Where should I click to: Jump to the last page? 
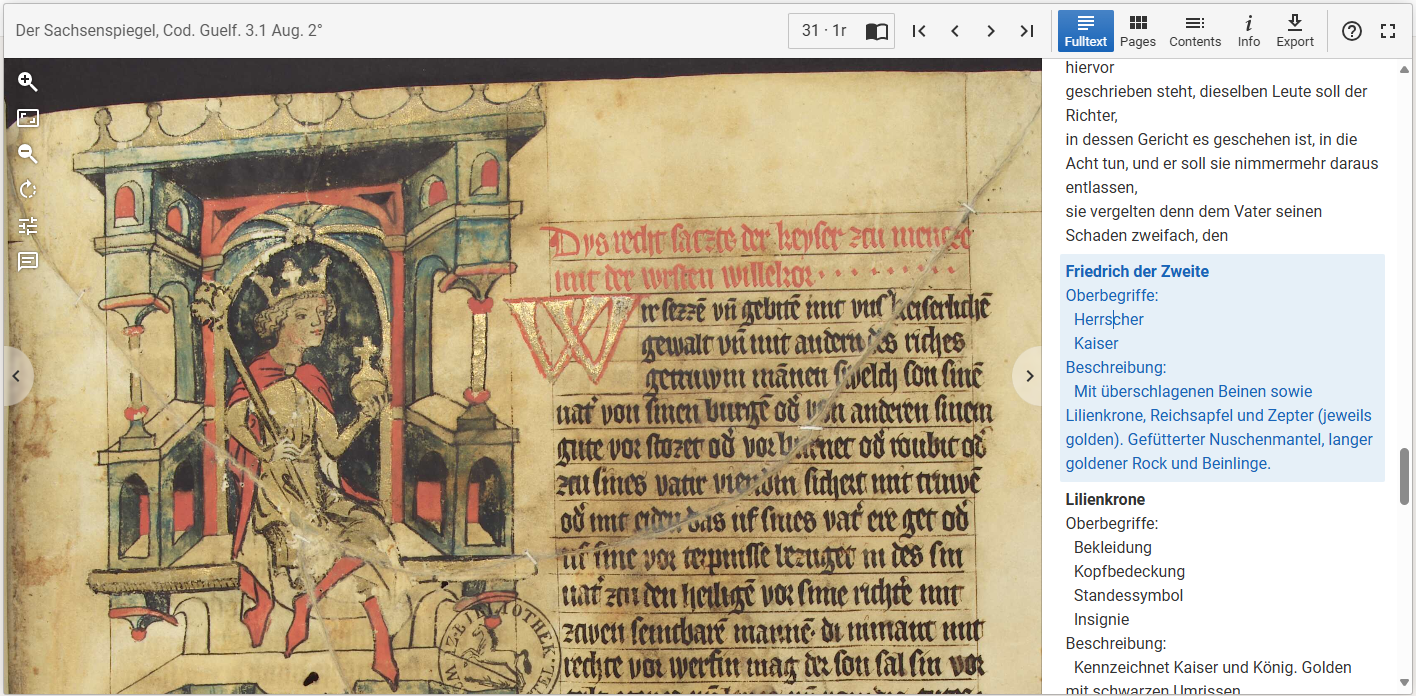click(1027, 31)
